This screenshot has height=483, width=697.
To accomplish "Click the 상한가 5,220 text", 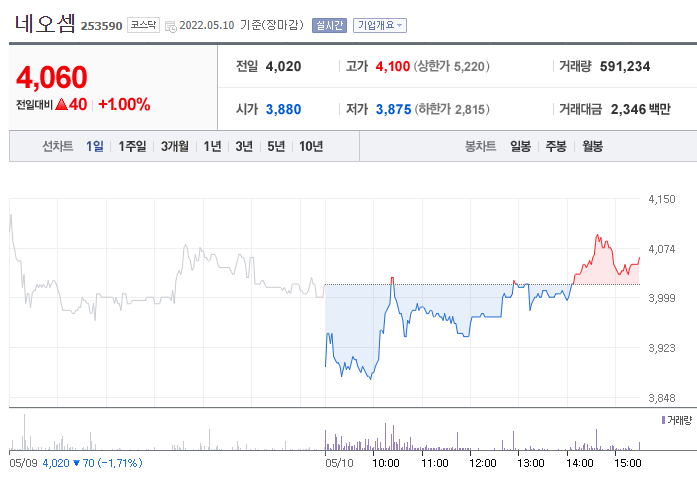I will (452, 67).
